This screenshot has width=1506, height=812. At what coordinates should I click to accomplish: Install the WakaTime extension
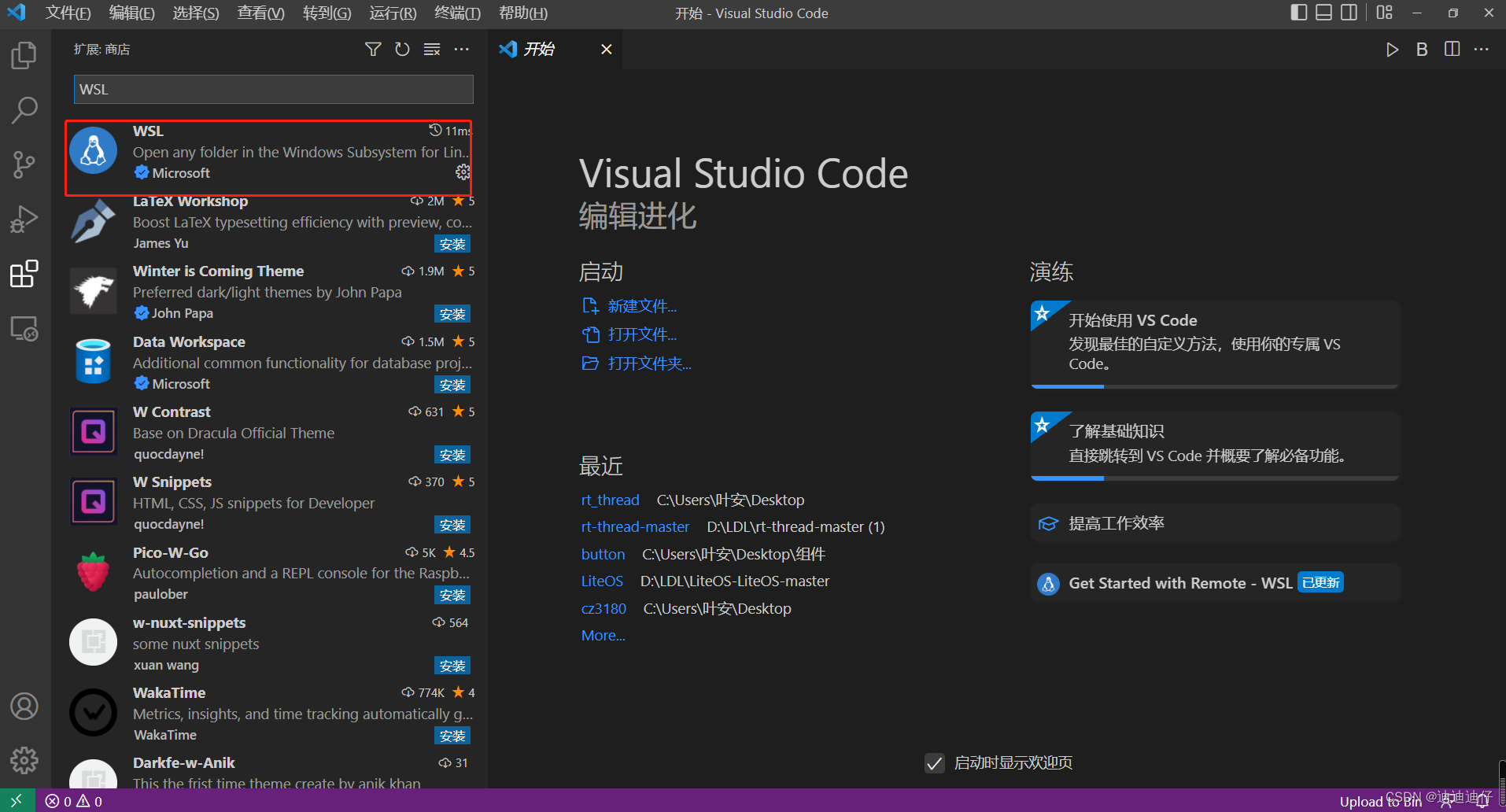coord(452,736)
